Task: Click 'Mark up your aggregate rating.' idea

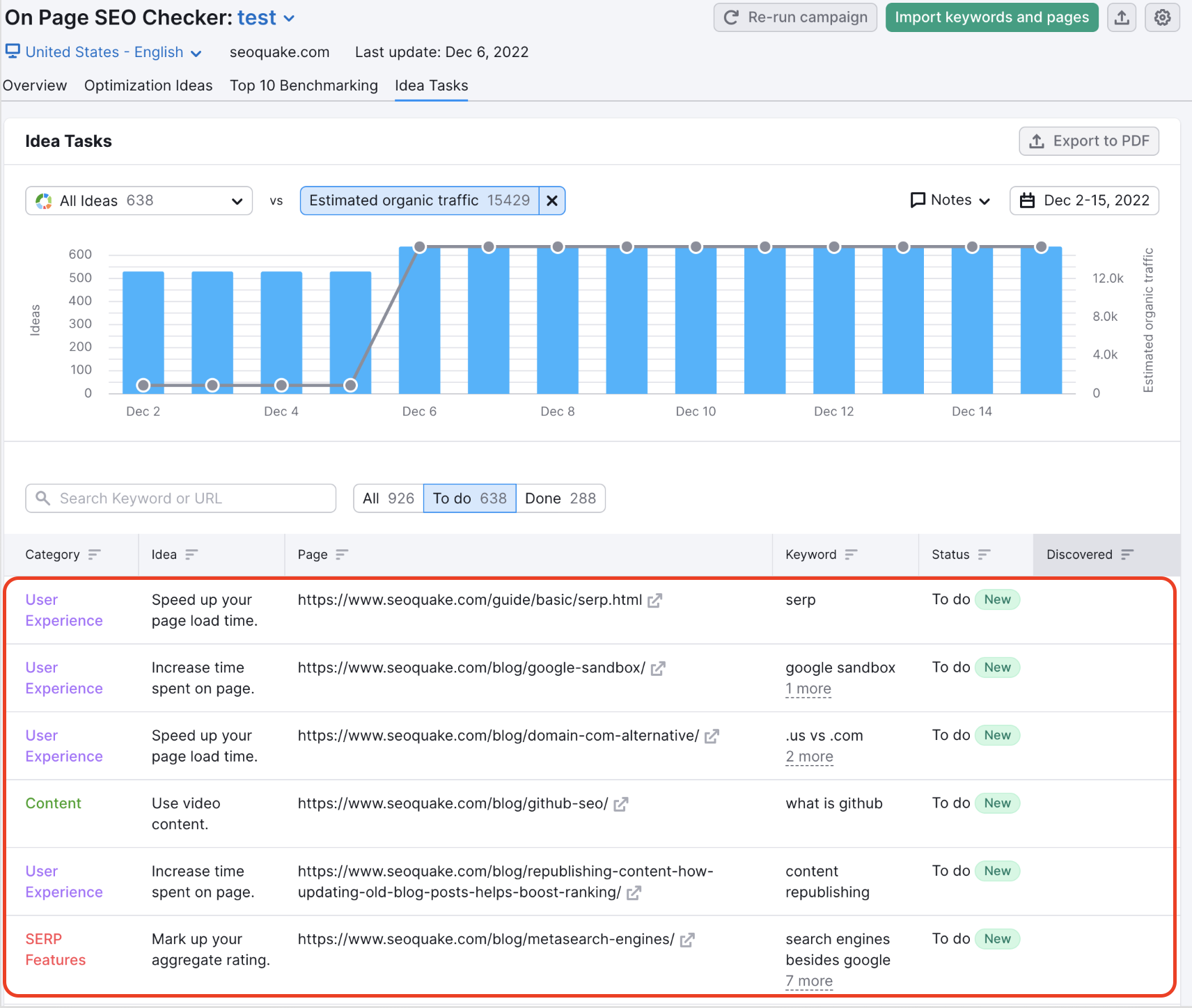Action: [211, 950]
